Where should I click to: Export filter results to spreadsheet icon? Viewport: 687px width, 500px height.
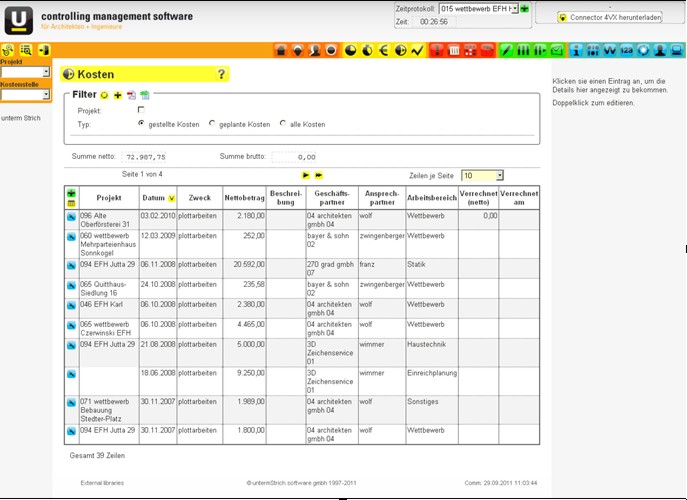145,95
